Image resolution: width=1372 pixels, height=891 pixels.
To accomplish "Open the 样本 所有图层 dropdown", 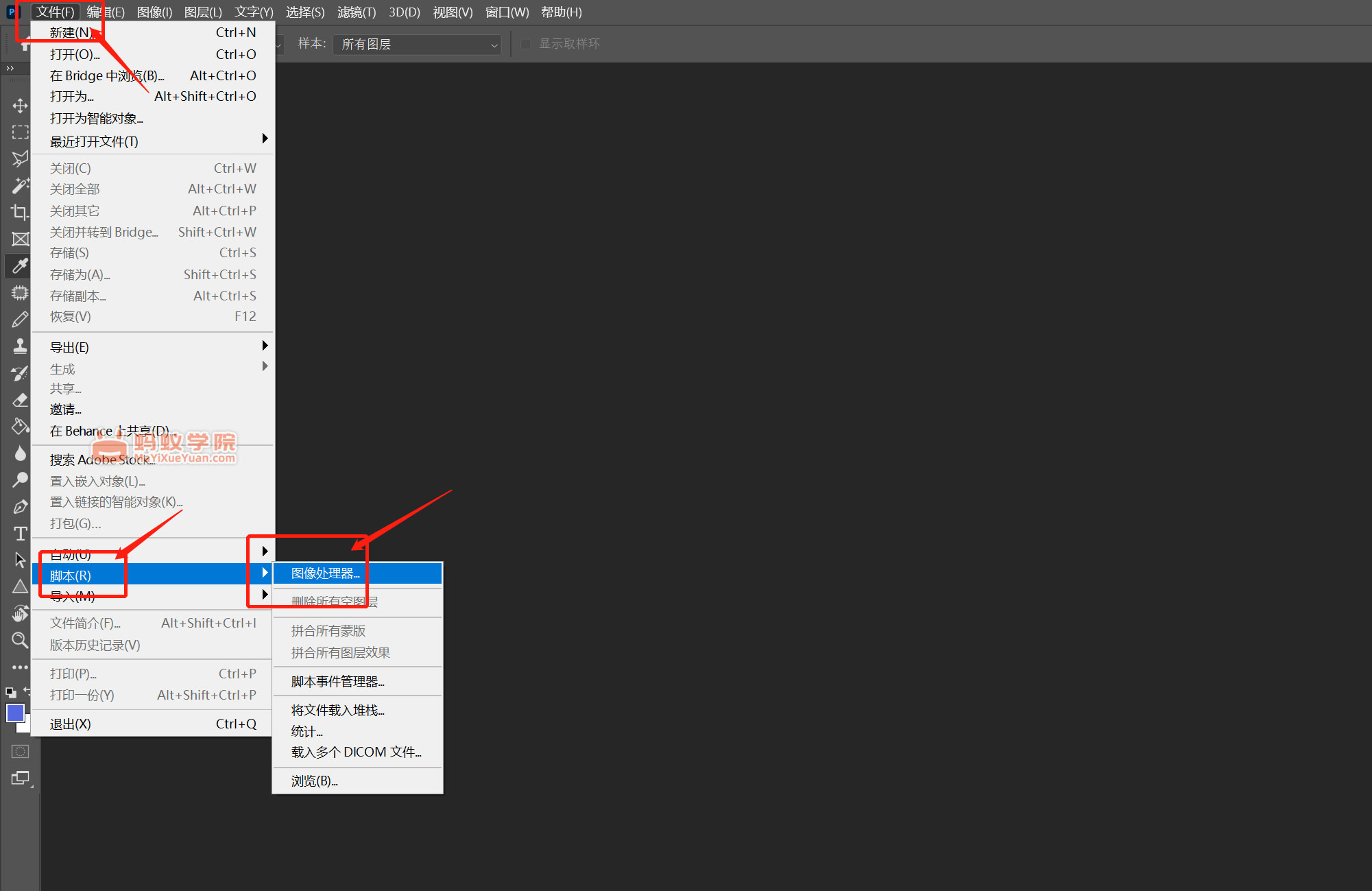I will [x=417, y=45].
